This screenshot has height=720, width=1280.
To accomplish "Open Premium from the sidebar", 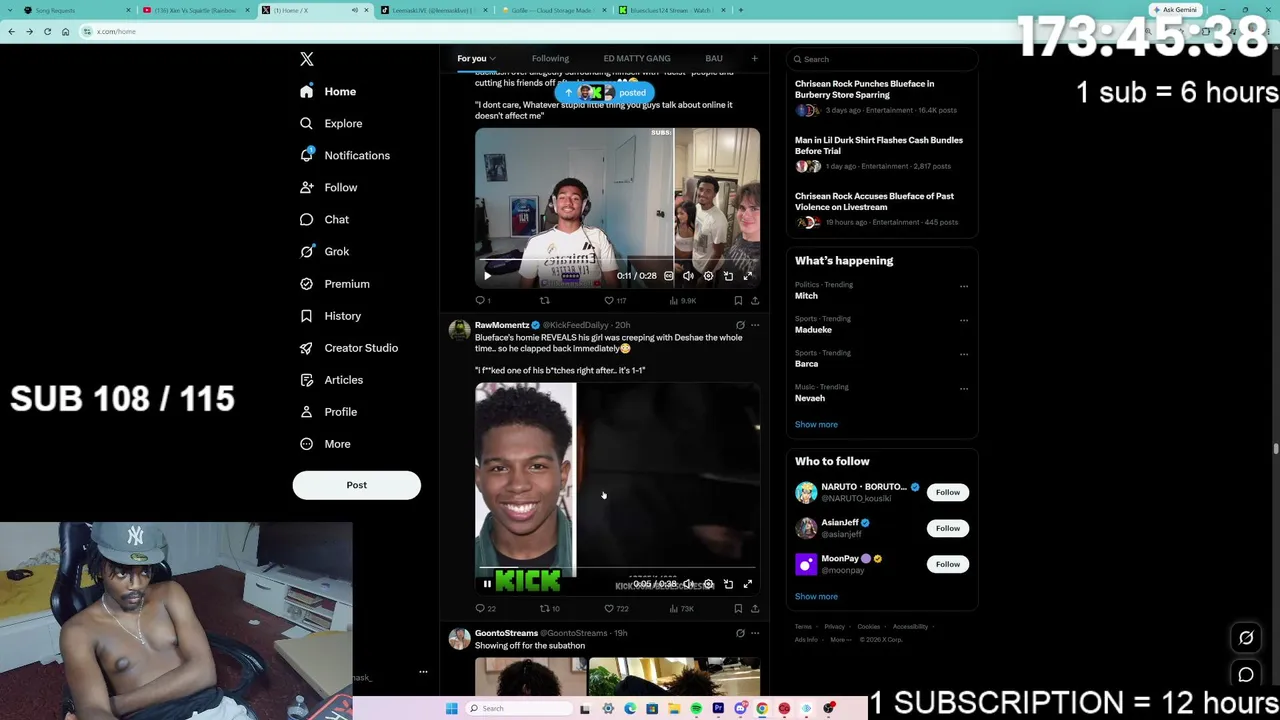I will point(335,283).
